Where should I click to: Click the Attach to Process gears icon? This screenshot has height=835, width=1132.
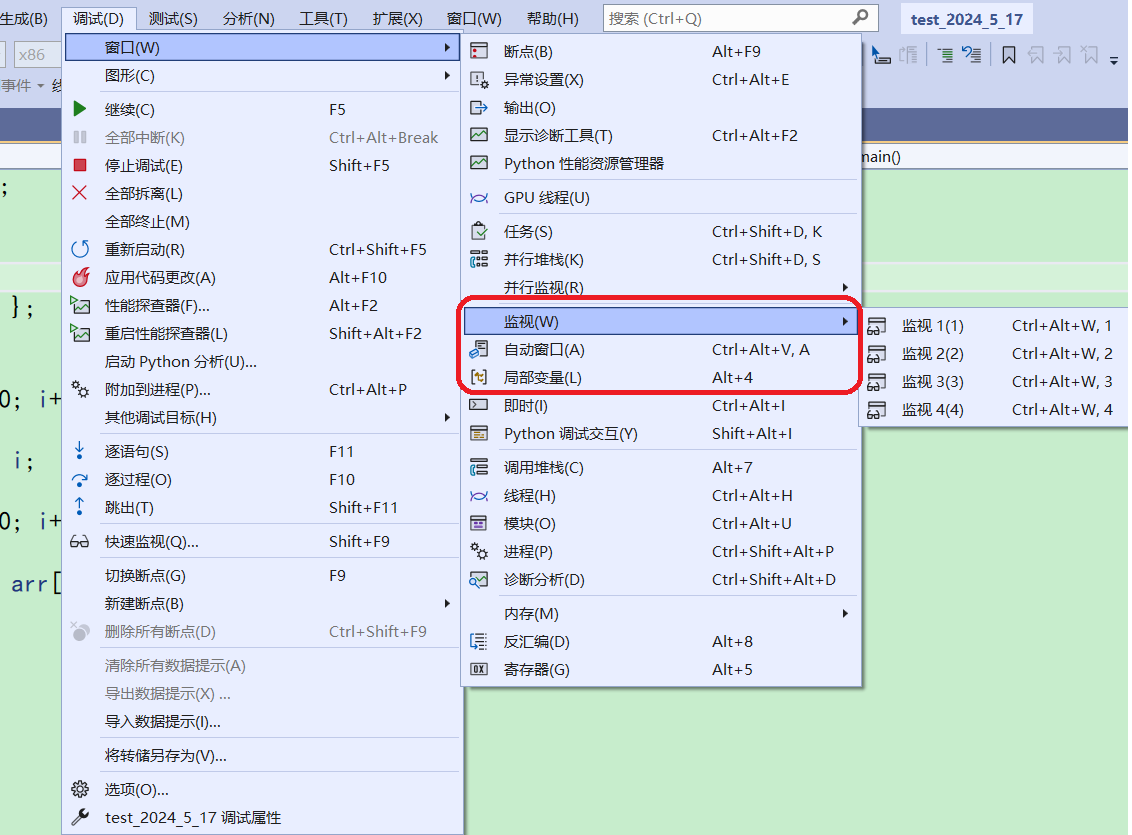pos(80,390)
